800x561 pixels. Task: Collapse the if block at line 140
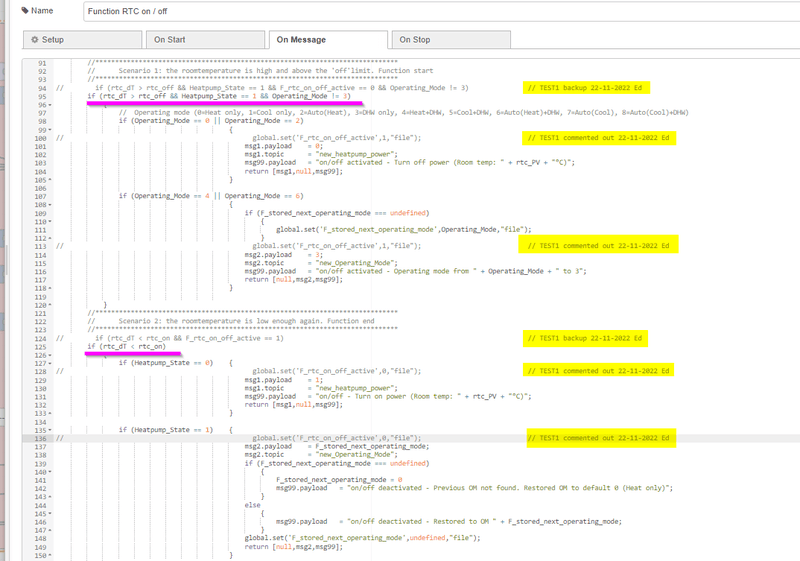(50, 471)
